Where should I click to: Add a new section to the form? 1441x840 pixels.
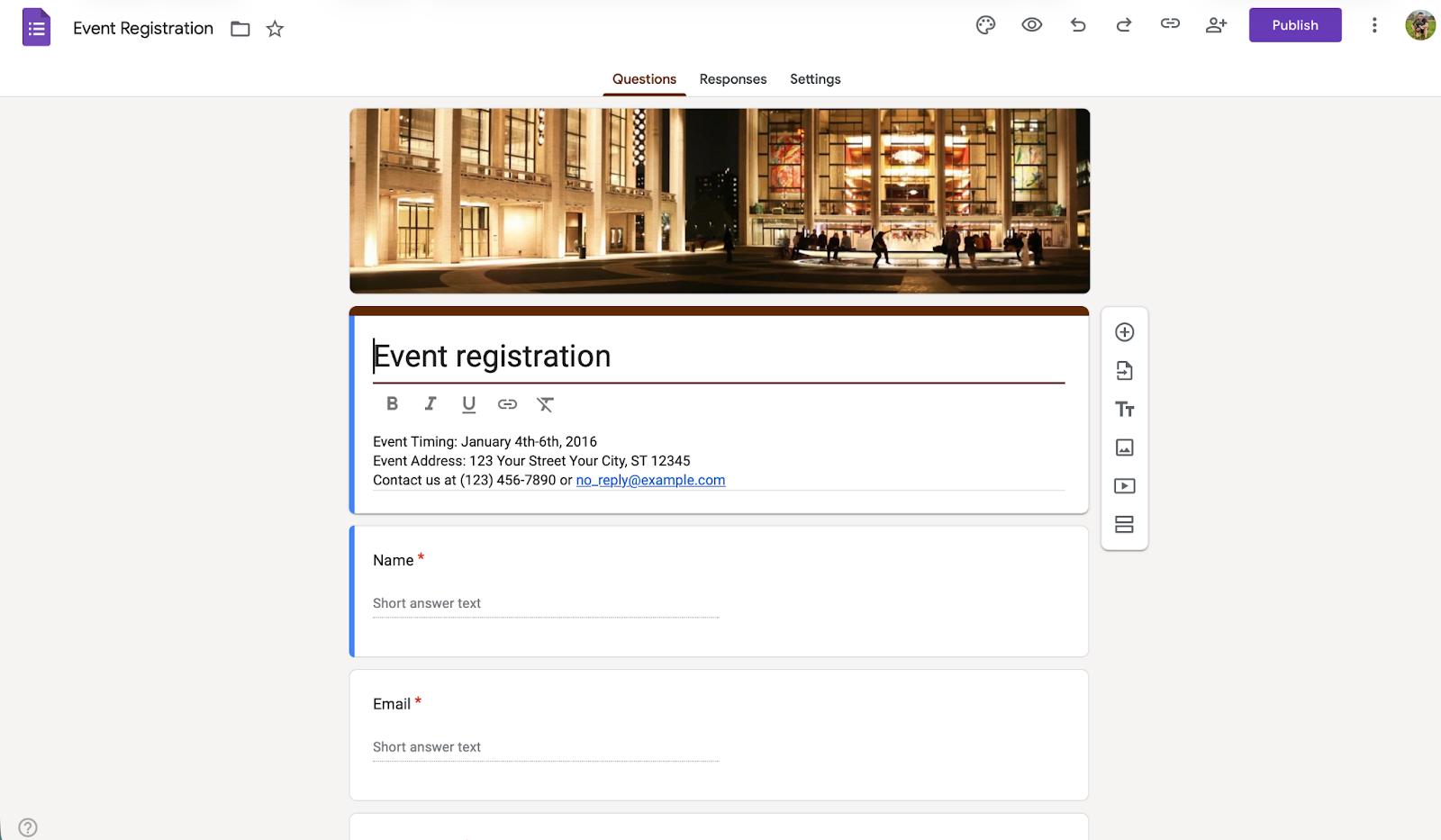click(x=1124, y=524)
